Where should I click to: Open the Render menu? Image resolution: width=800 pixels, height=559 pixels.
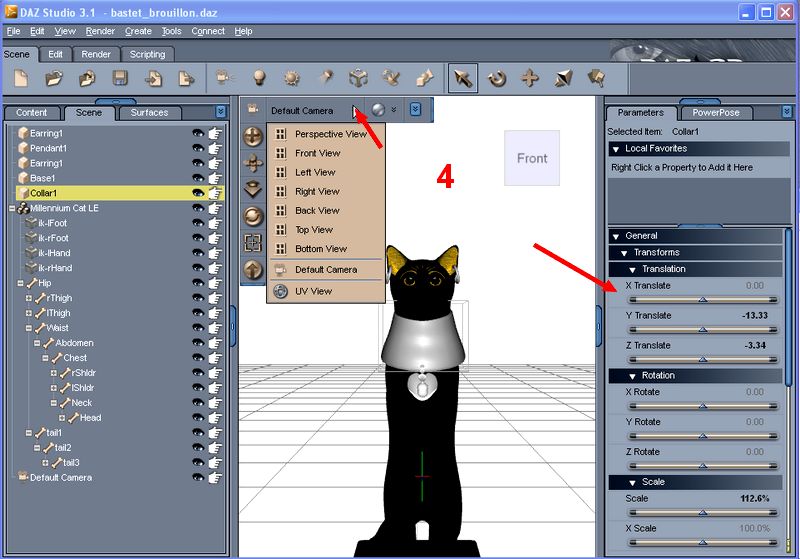(100, 31)
